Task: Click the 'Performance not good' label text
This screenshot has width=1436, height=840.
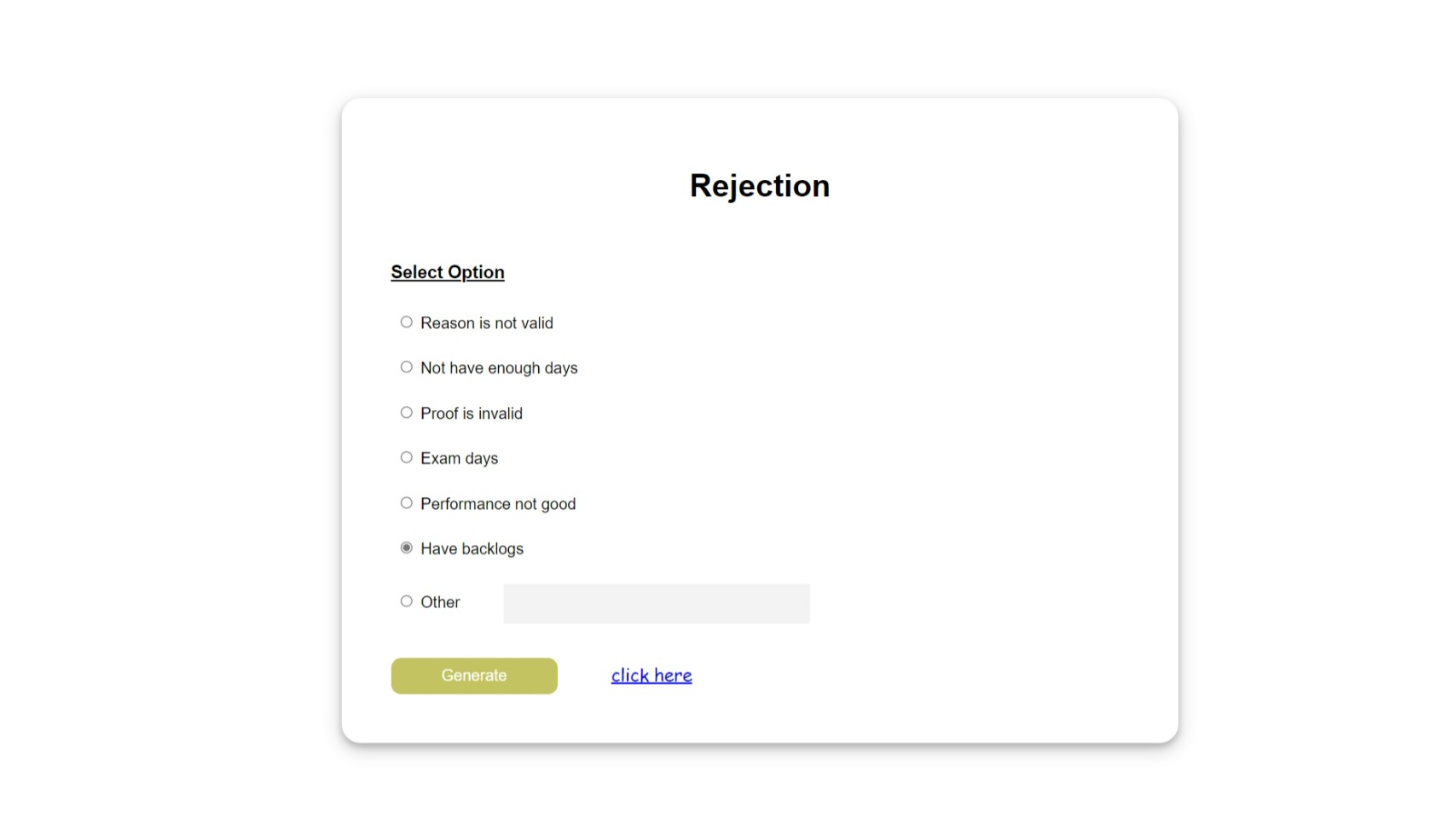Action: click(x=497, y=503)
